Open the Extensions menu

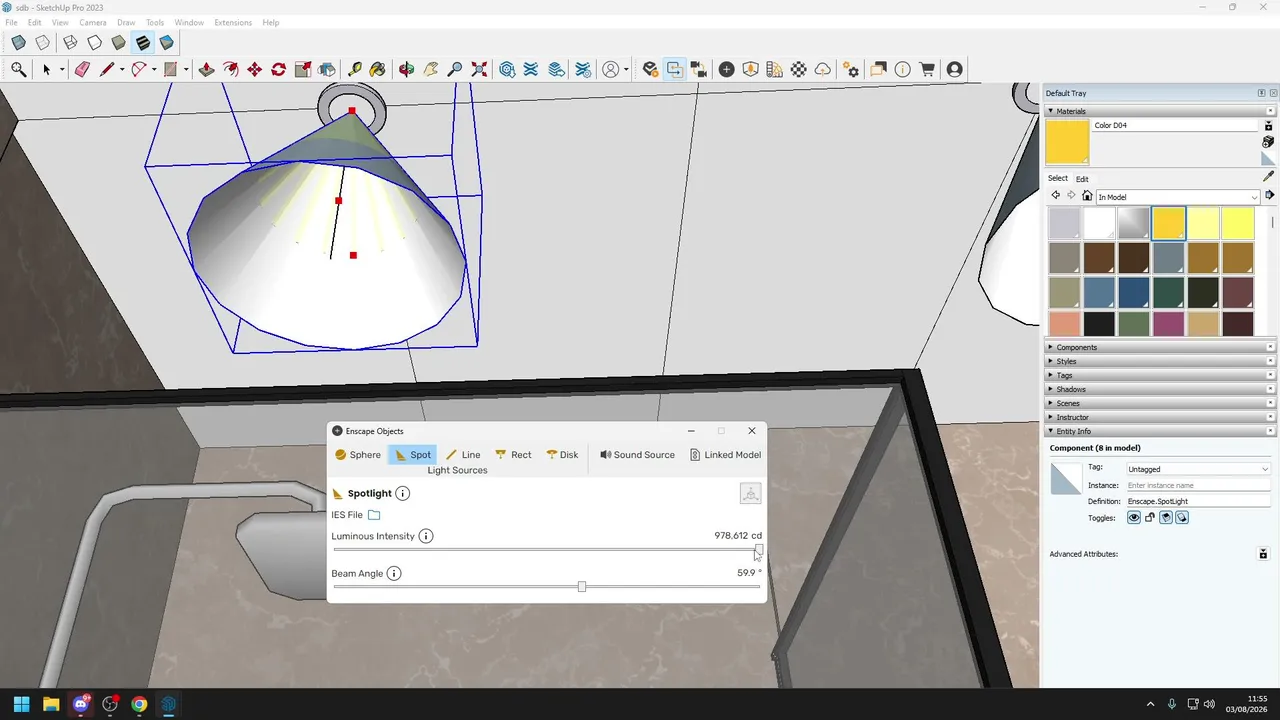pyautogui.click(x=233, y=22)
